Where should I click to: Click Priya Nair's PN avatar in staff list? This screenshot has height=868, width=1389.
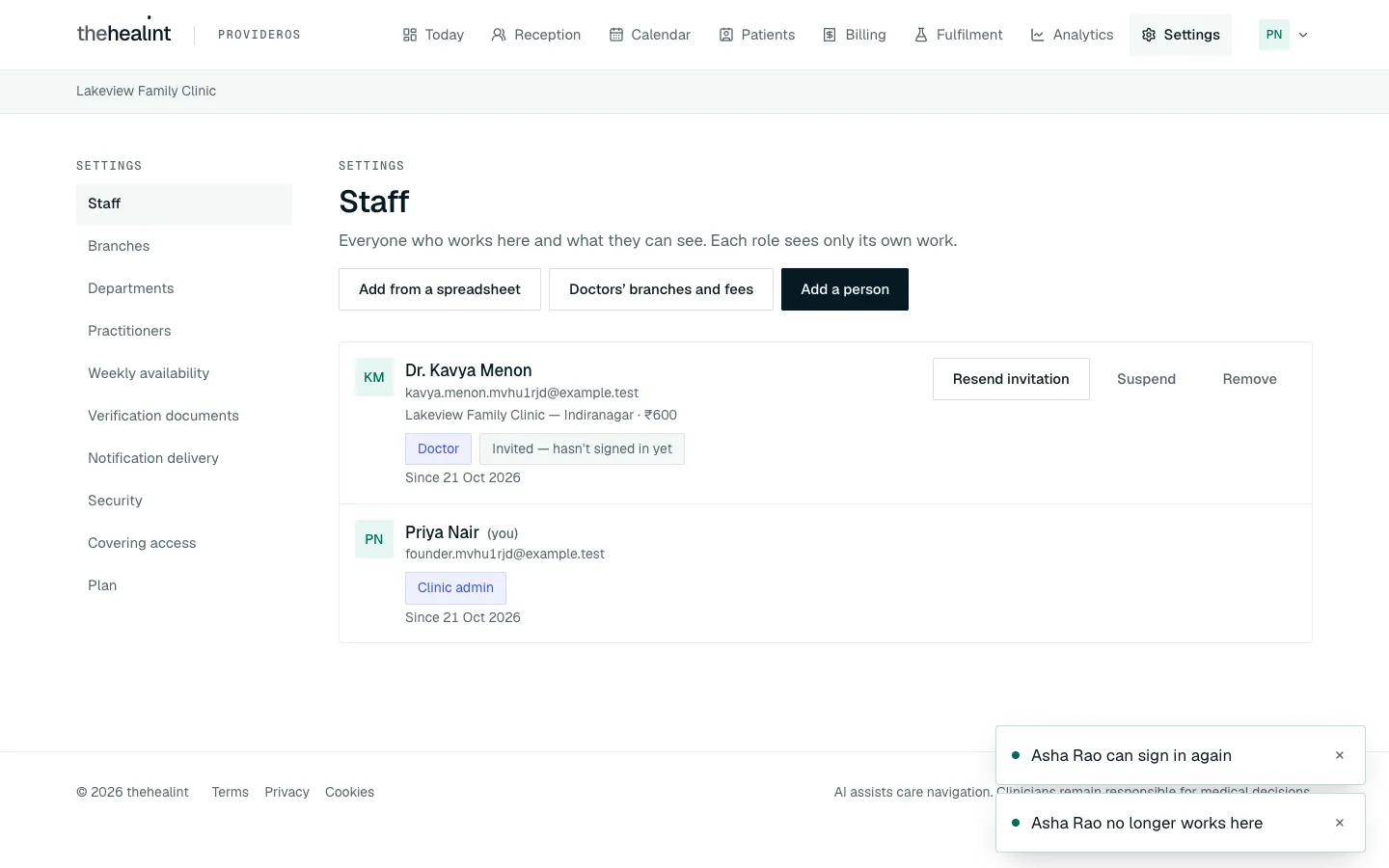[x=374, y=539]
